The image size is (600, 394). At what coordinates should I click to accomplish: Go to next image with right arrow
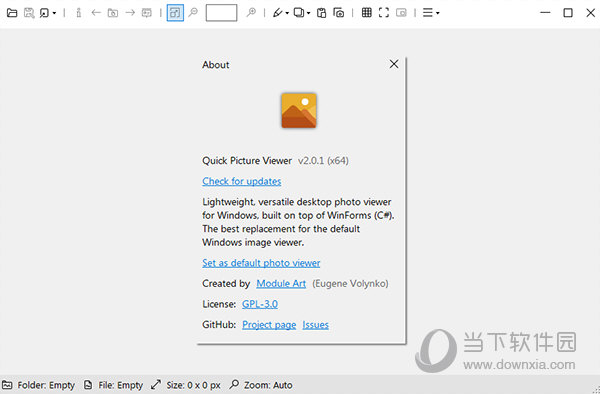tap(130, 13)
